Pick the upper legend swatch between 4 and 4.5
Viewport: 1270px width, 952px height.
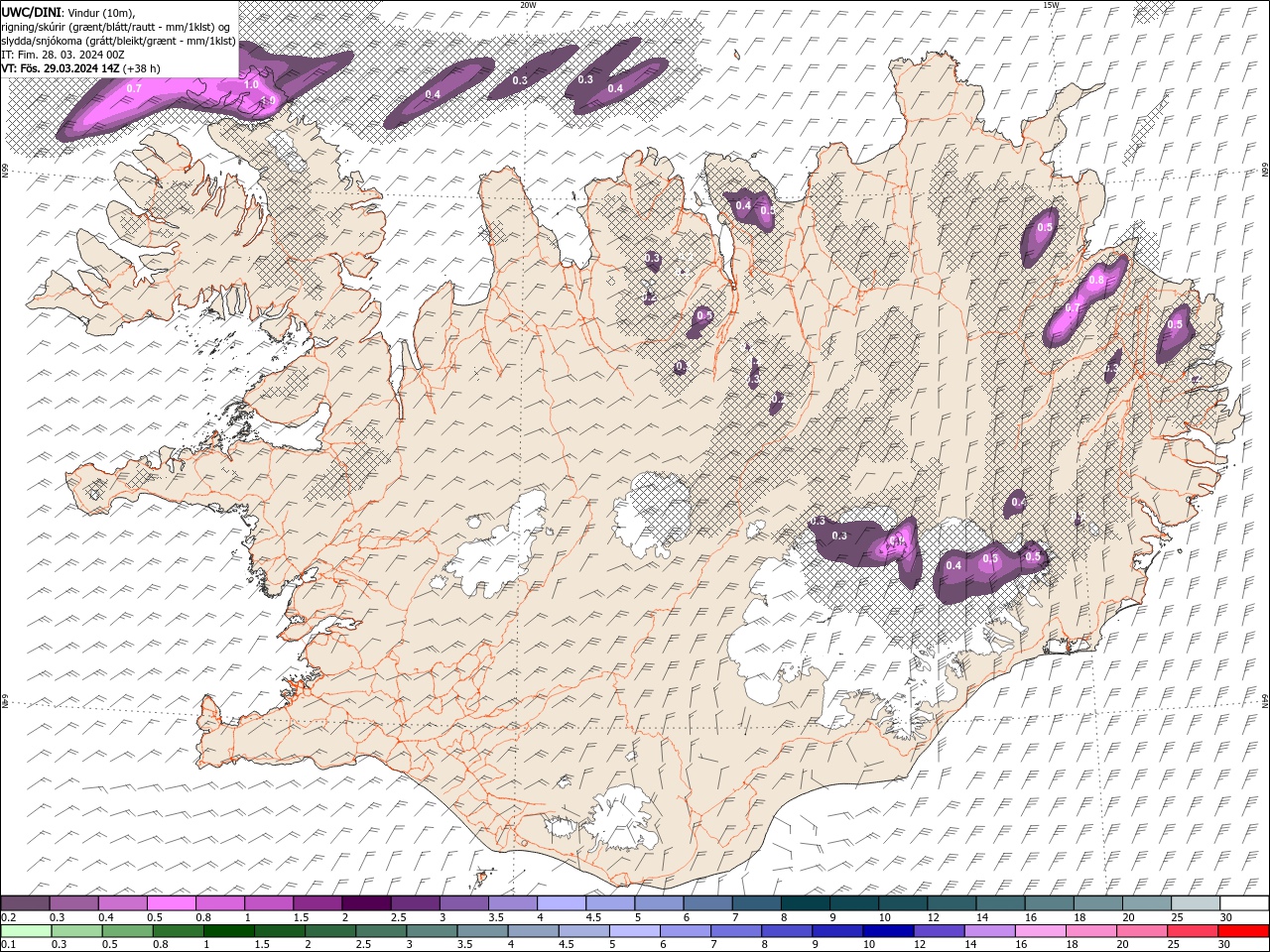562,903
